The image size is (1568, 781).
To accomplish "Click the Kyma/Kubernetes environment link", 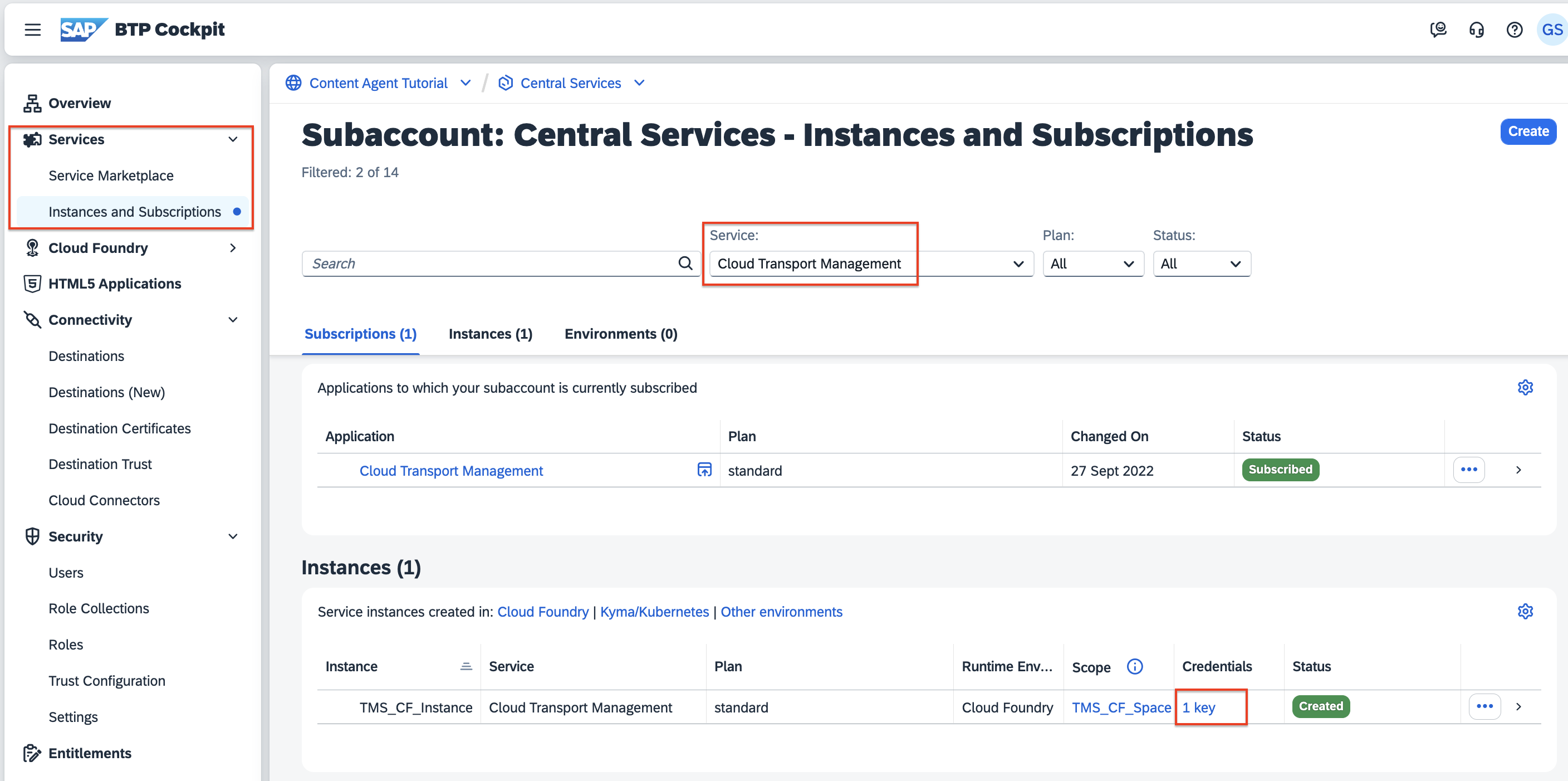I will 654,612.
